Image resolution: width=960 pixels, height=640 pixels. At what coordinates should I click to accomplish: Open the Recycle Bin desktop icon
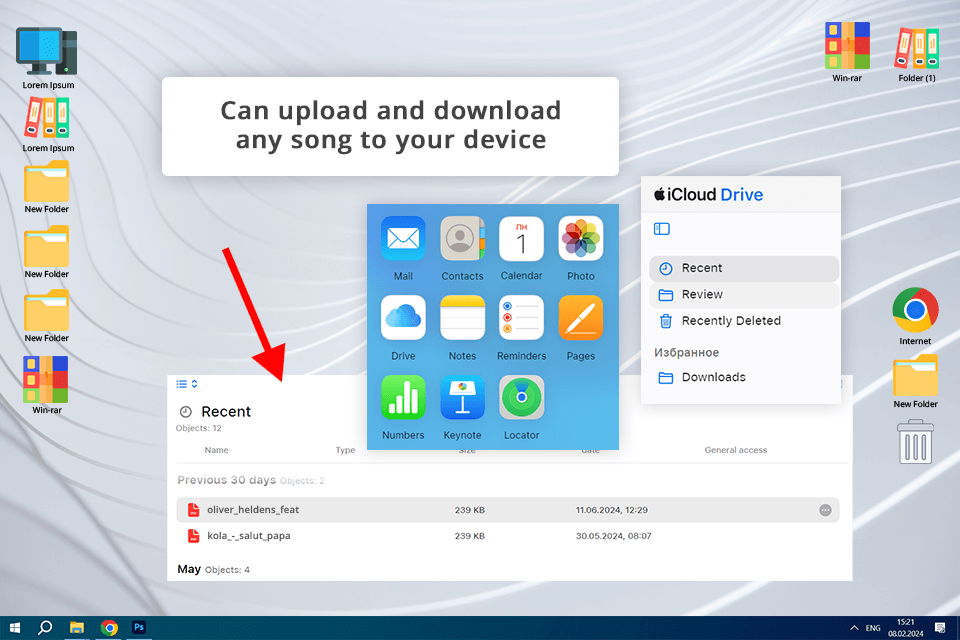click(x=915, y=442)
